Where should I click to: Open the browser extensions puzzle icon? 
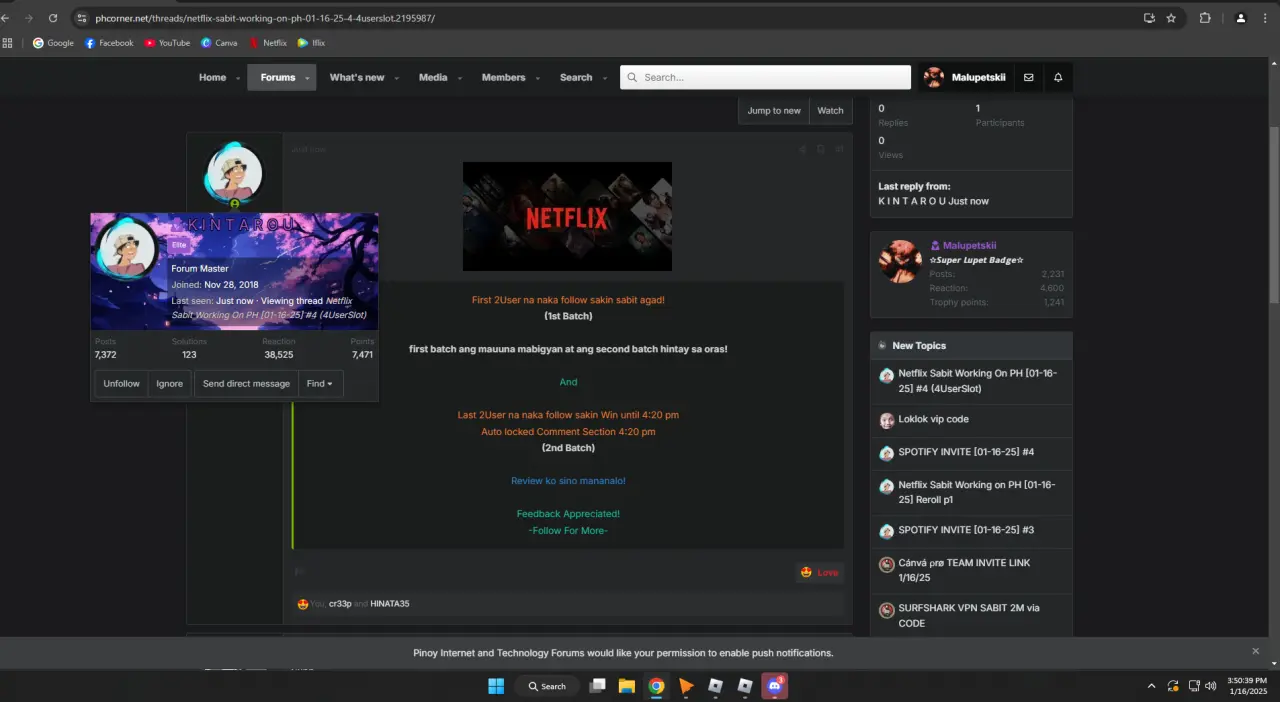point(1205,18)
